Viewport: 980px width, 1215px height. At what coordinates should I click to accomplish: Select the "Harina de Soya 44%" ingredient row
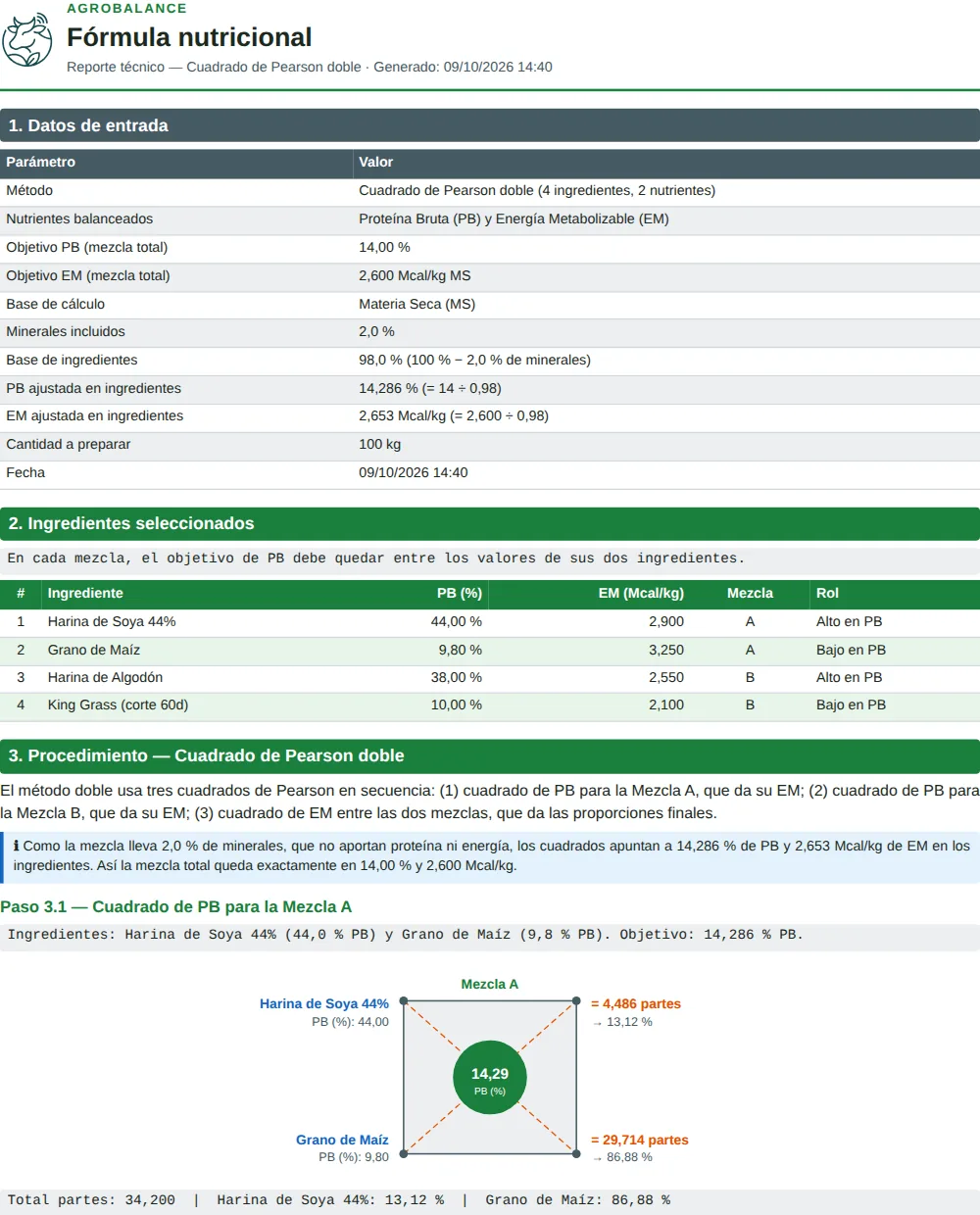pyautogui.click(x=490, y=621)
